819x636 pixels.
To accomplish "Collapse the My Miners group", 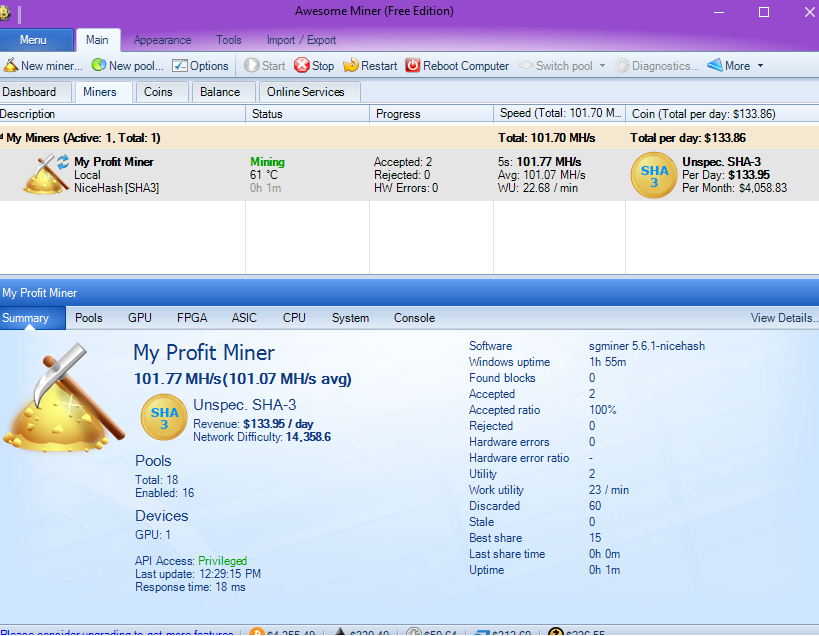I will (x=2, y=137).
